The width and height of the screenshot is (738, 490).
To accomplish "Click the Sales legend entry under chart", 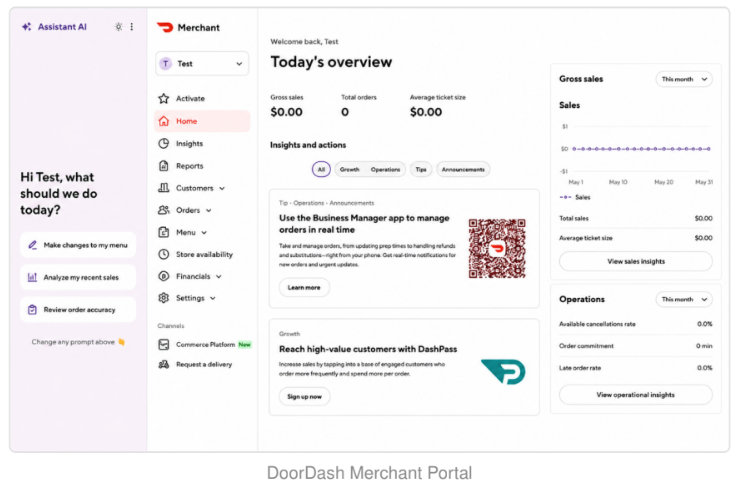I will click(575, 197).
